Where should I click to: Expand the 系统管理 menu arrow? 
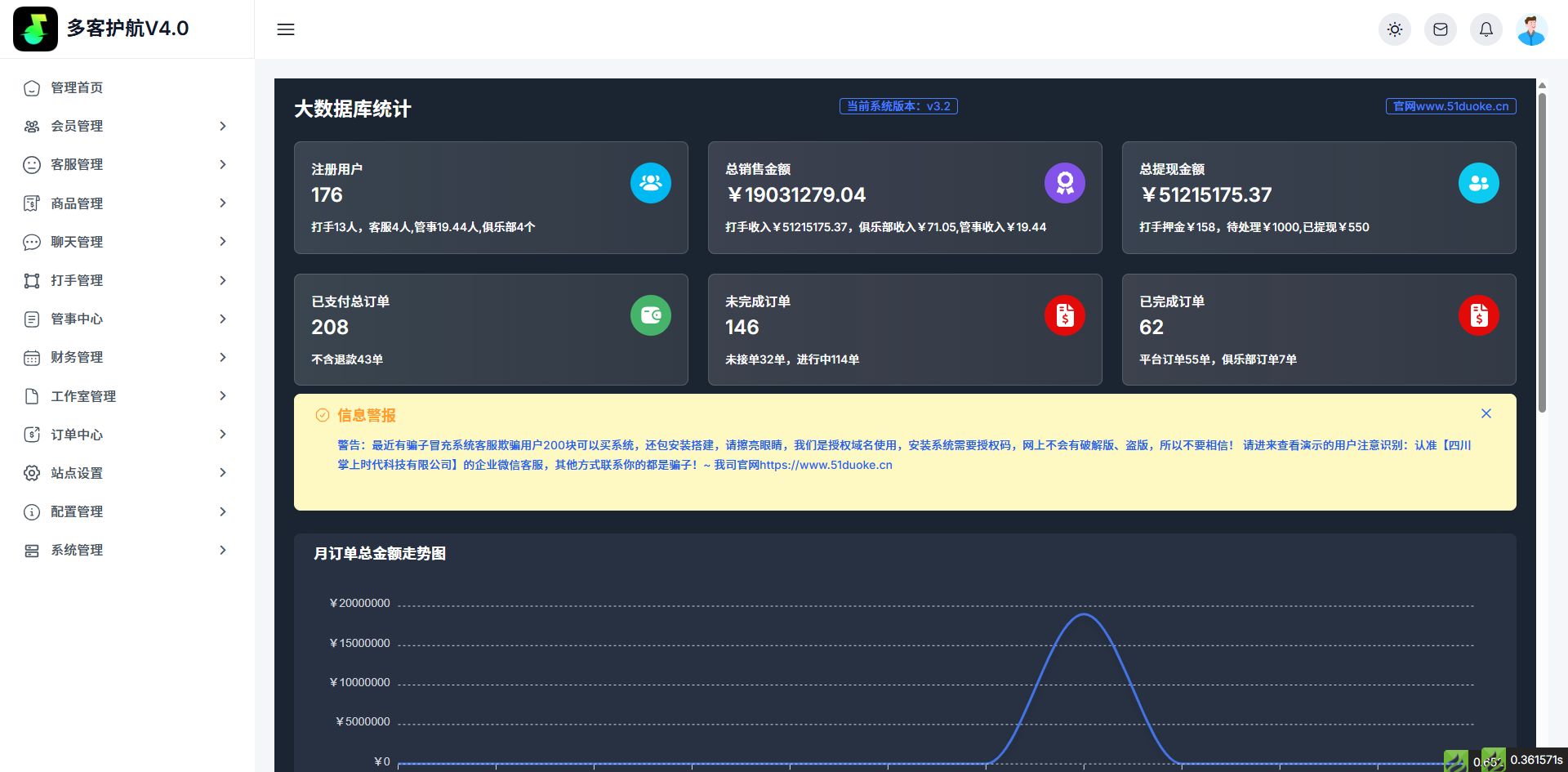[x=223, y=550]
